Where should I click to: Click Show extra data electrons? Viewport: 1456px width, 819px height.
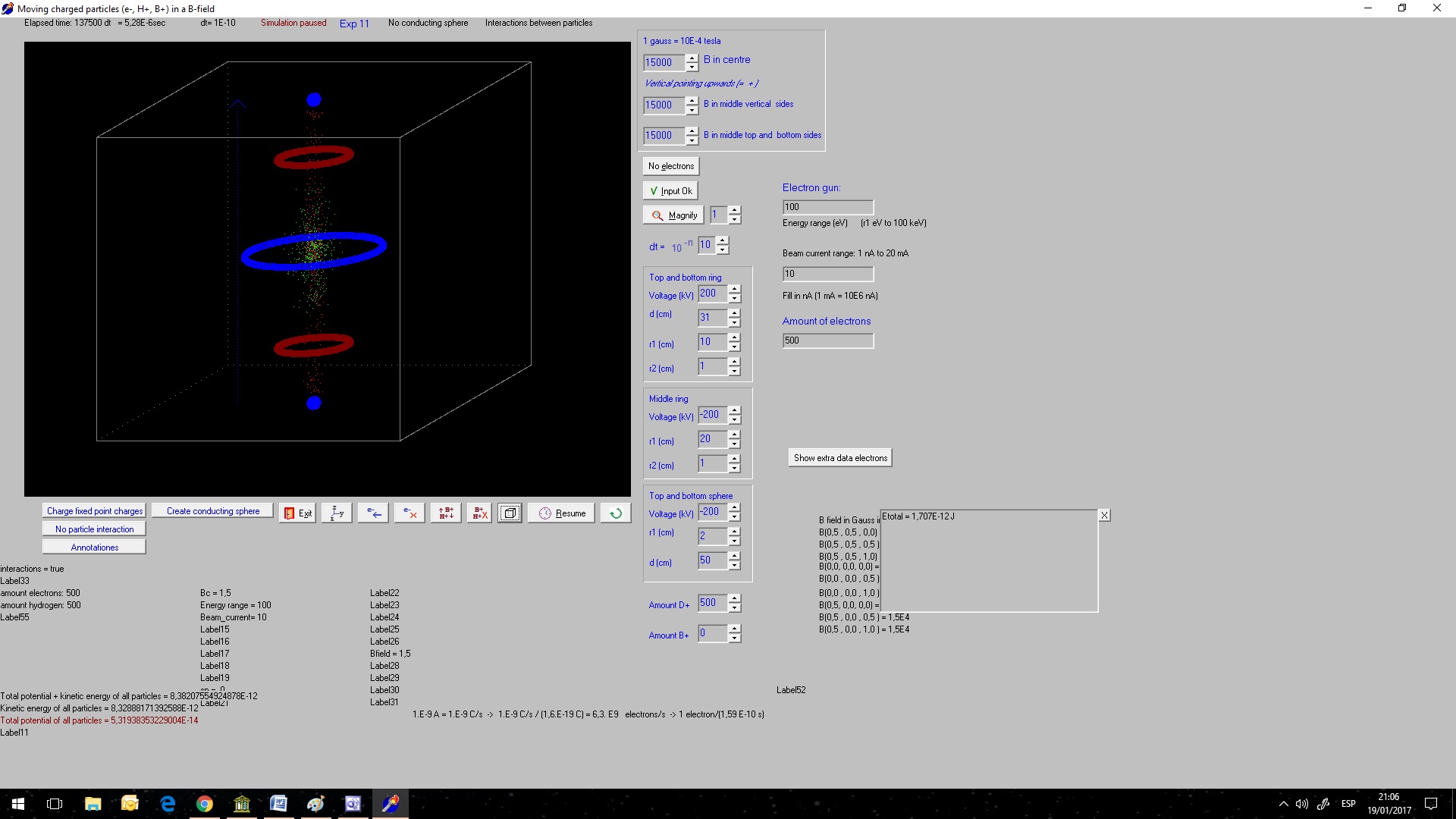point(839,458)
